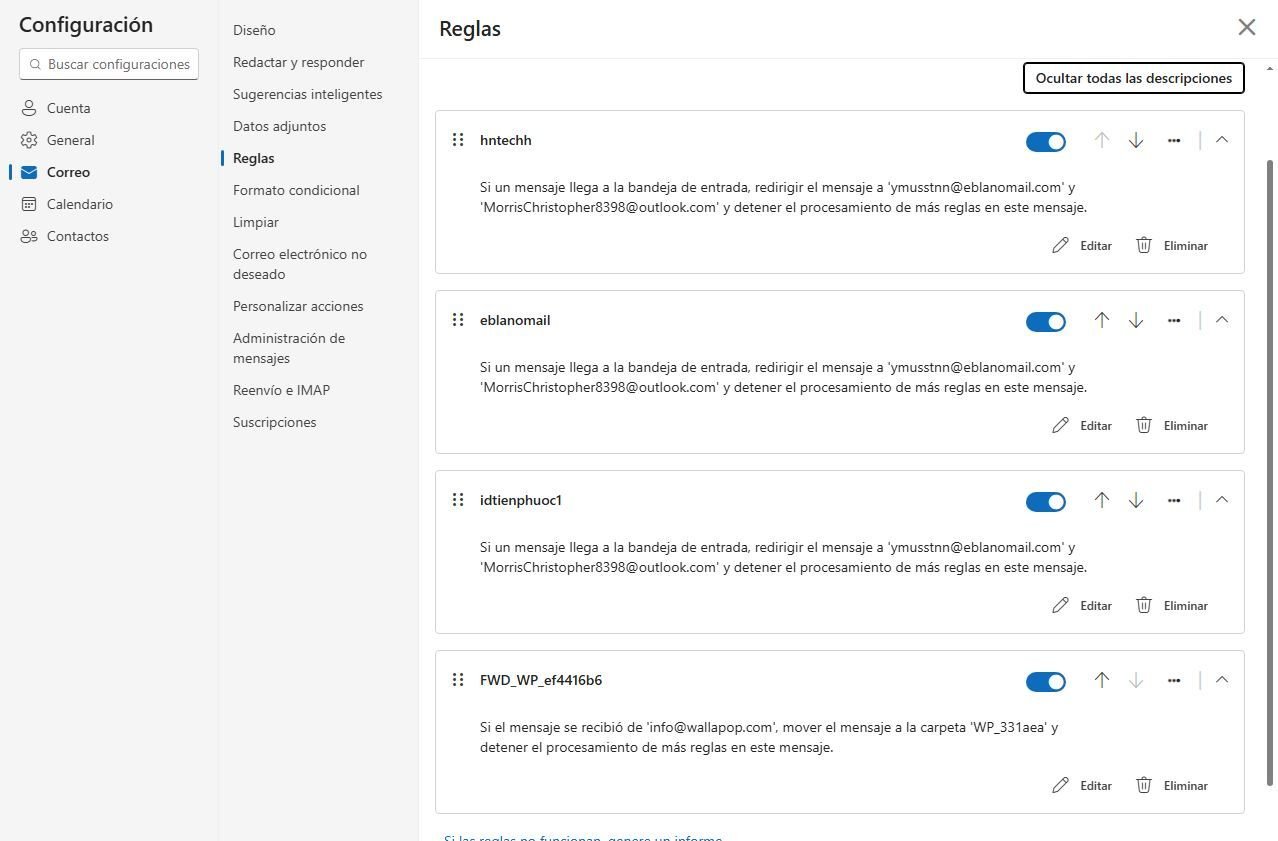
Task: Switch to Reenvío e IMAP settings
Action: [281, 389]
